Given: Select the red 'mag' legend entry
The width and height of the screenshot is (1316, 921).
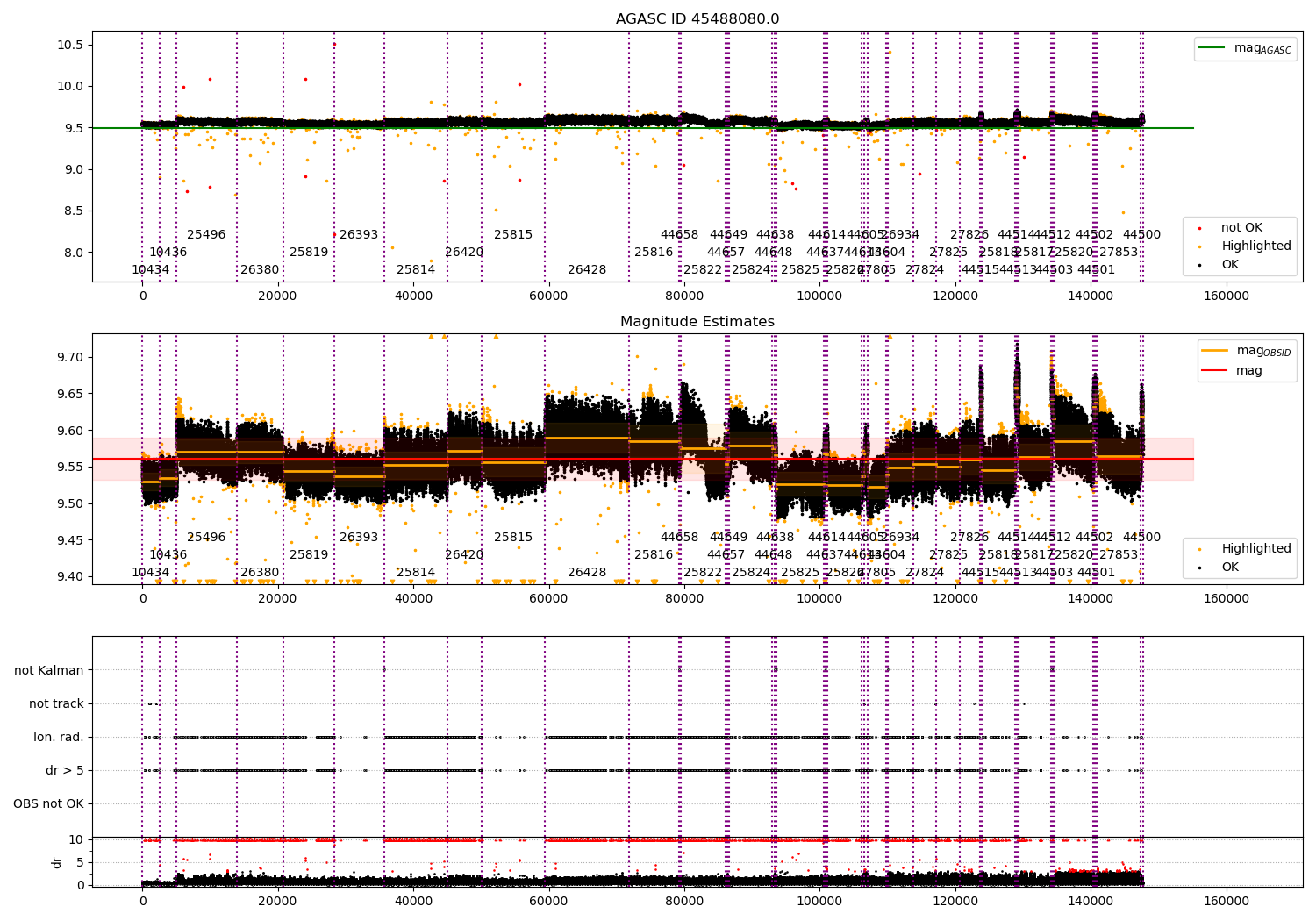Looking at the screenshot, I should tap(1232, 371).
